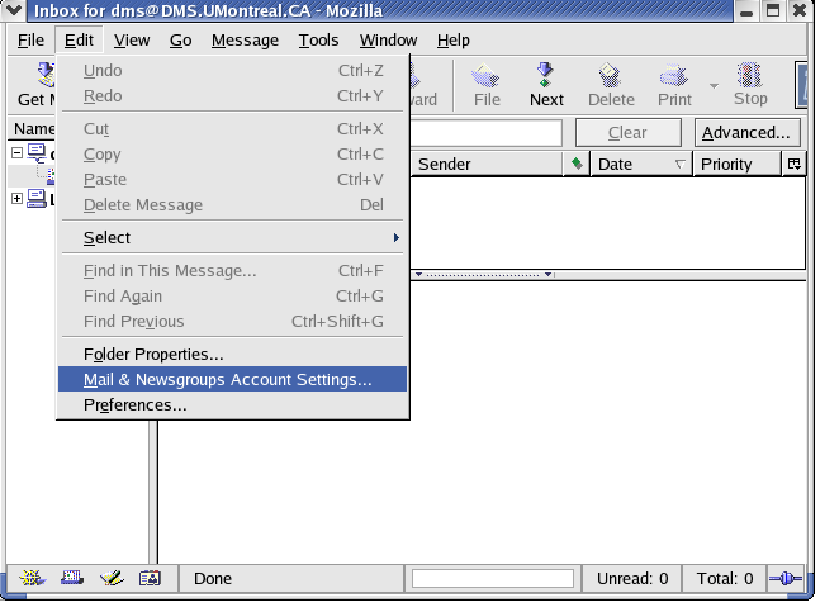Screen dimensions: 815x601
Task: Open the Tools menu
Action: tap(318, 40)
